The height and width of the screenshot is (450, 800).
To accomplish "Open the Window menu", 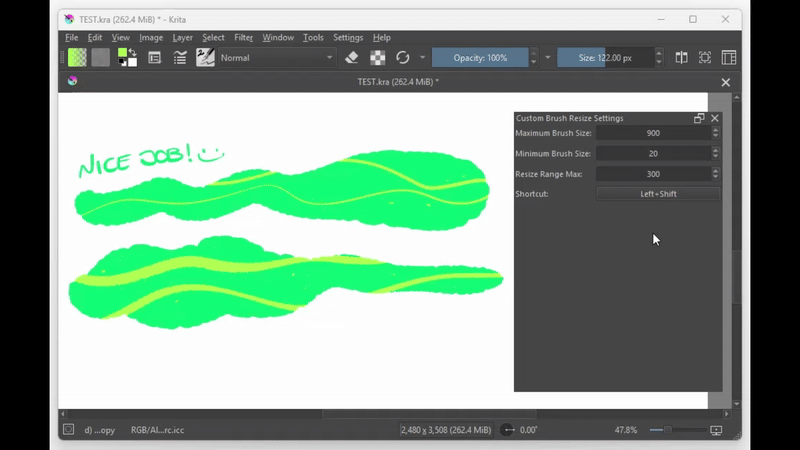I will click(278, 38).
